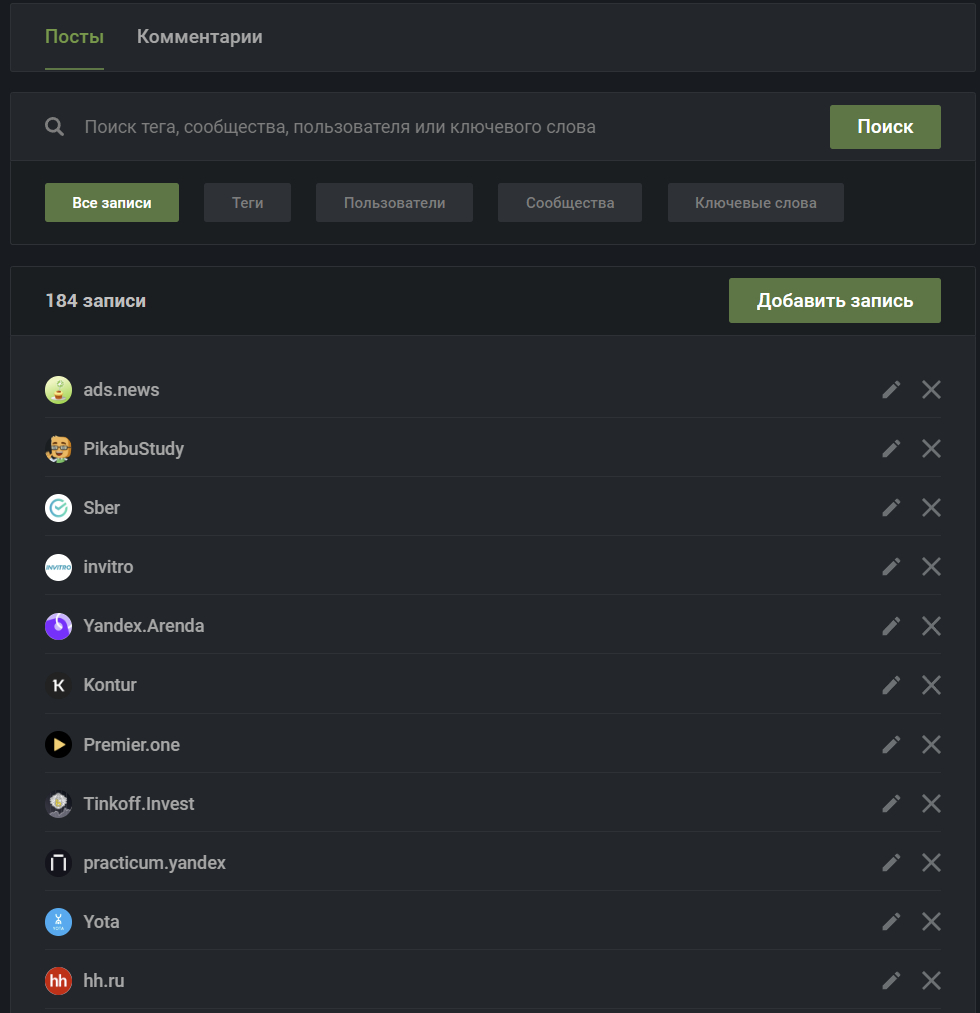Screen dimensions: 980x1013
Task: Click the practicum.yandex avatar icon
Action: pos(59,863)
